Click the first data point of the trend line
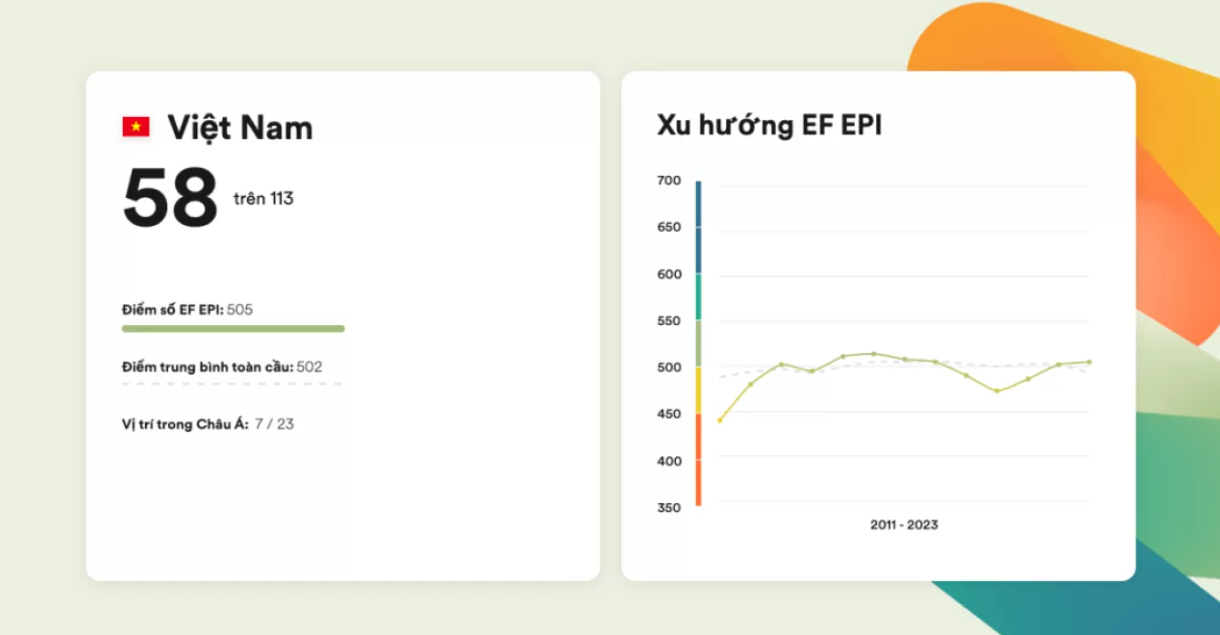 (x=720, y=420)
